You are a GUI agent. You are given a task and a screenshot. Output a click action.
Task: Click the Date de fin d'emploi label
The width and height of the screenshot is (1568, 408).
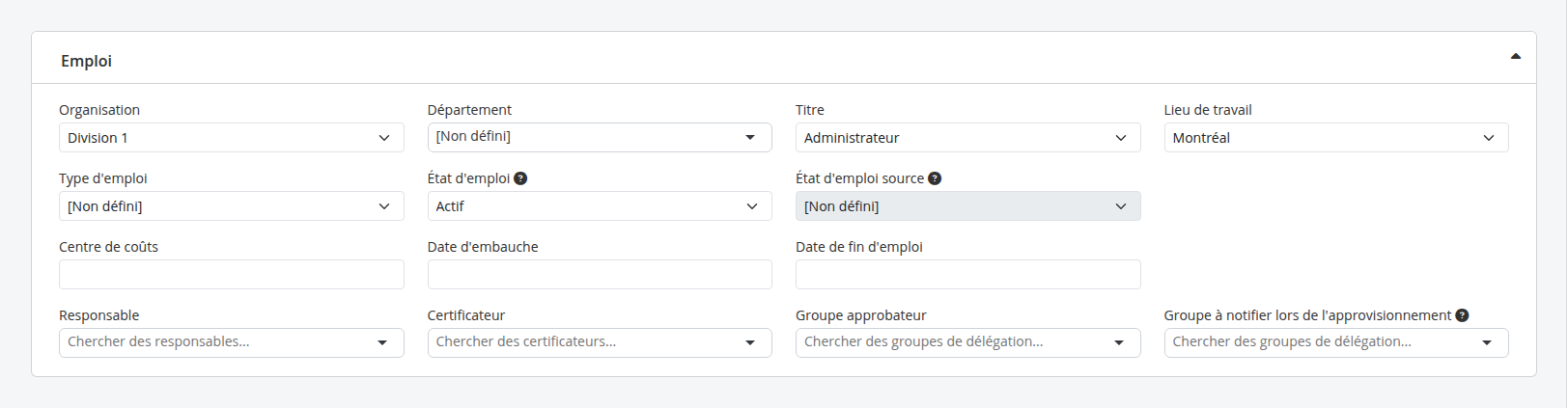tap(859, 247)
